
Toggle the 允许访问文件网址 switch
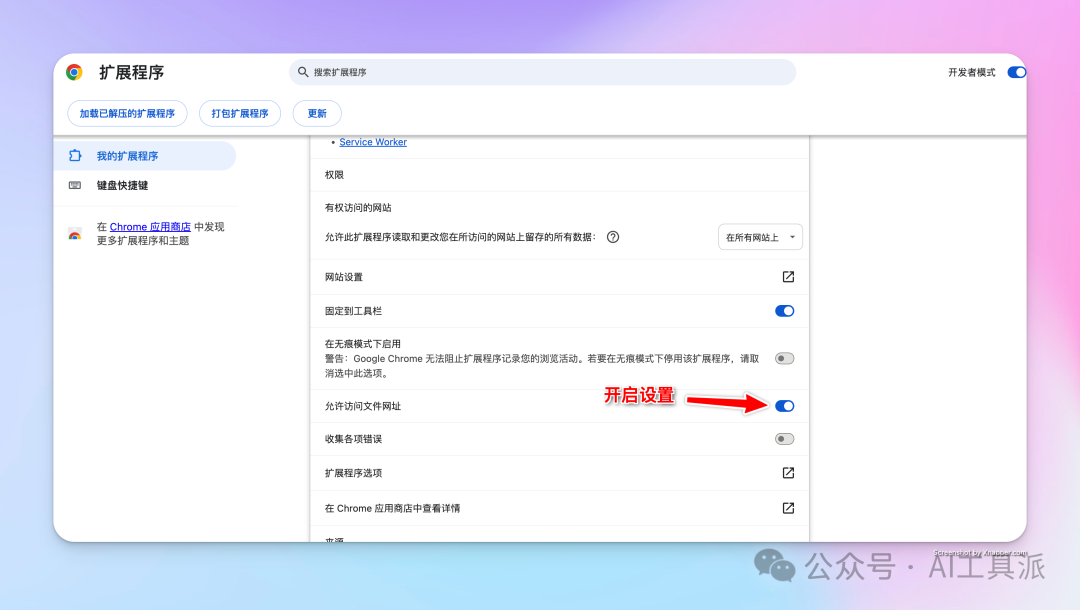[785, 406]
